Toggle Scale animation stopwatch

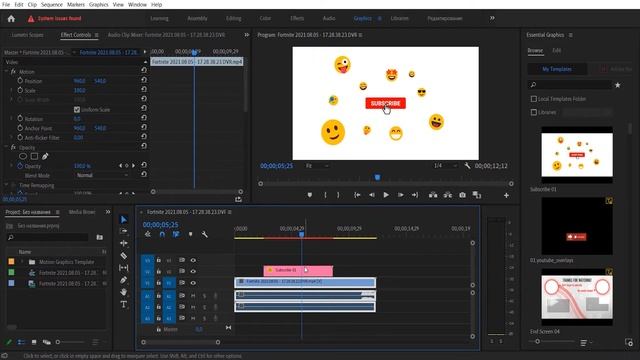click(20, 90)
